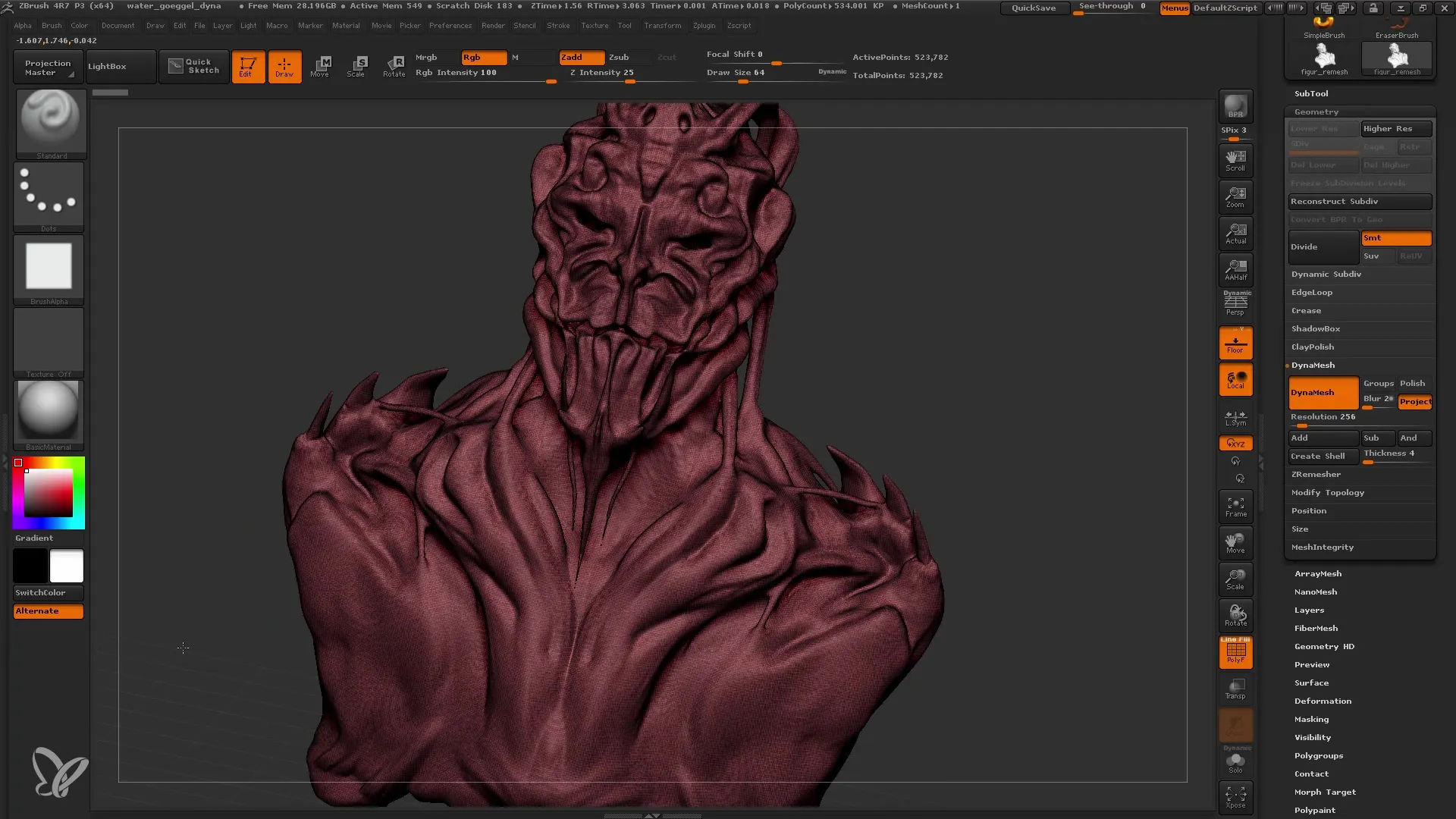Click the red color swatch selector
The height and width of the screenshot is (819, 1456).
tap(18, 463)
